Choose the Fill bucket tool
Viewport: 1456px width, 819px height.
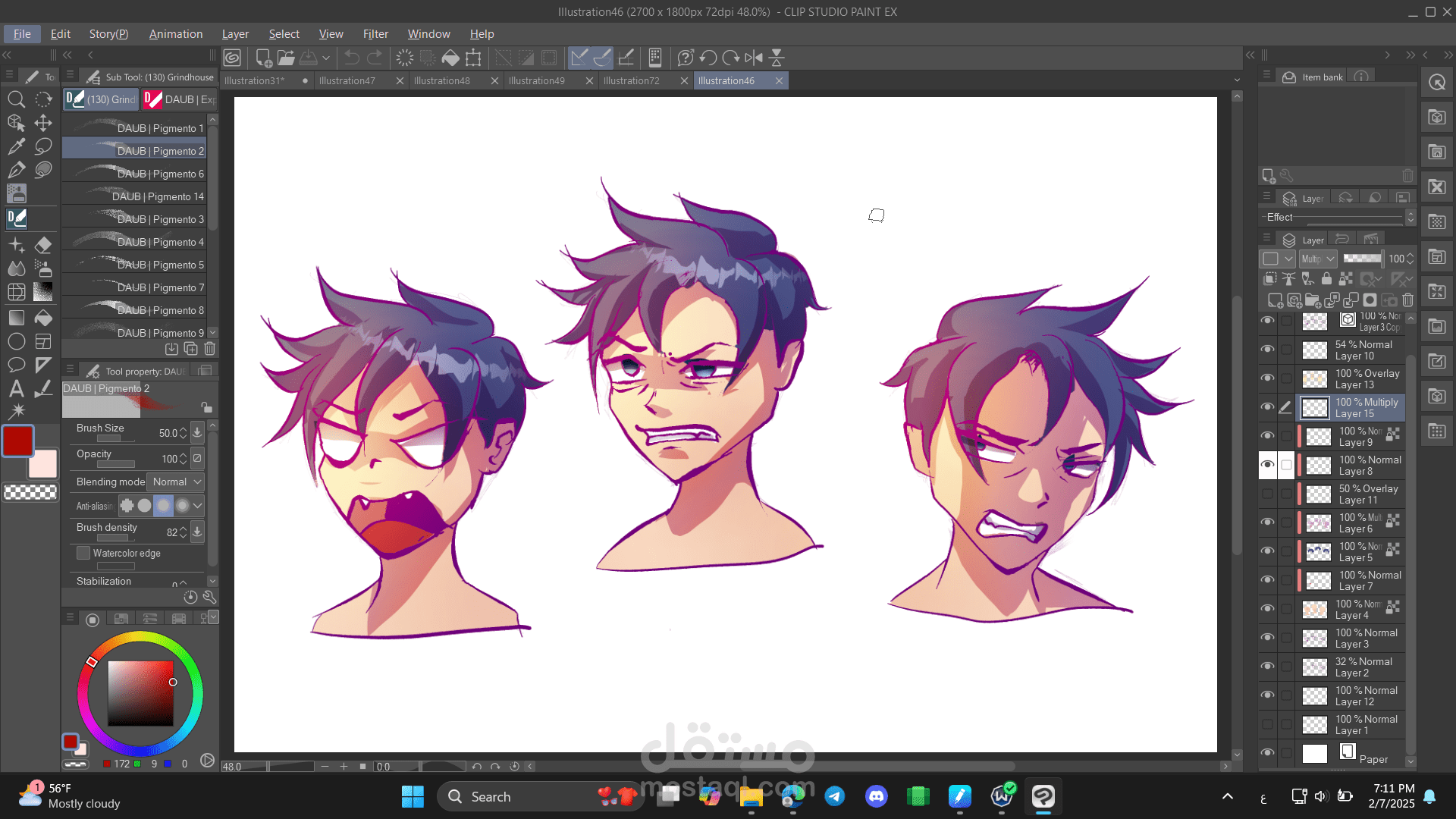pos(43,318)
